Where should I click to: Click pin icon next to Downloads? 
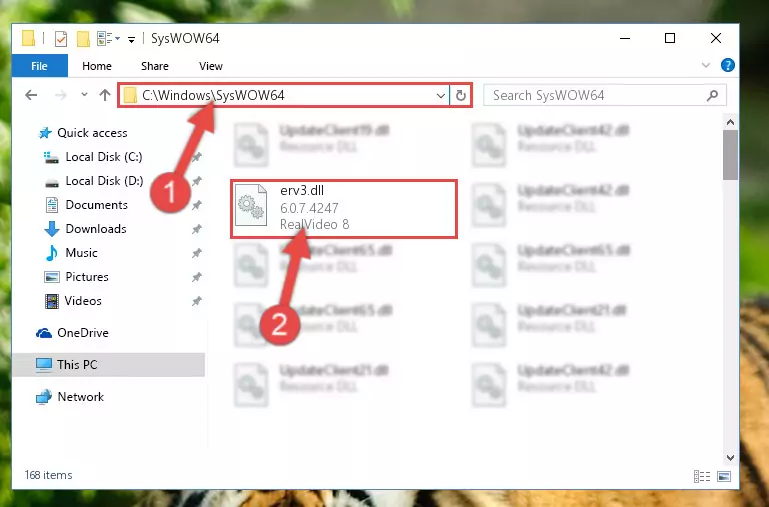(197, 229)
